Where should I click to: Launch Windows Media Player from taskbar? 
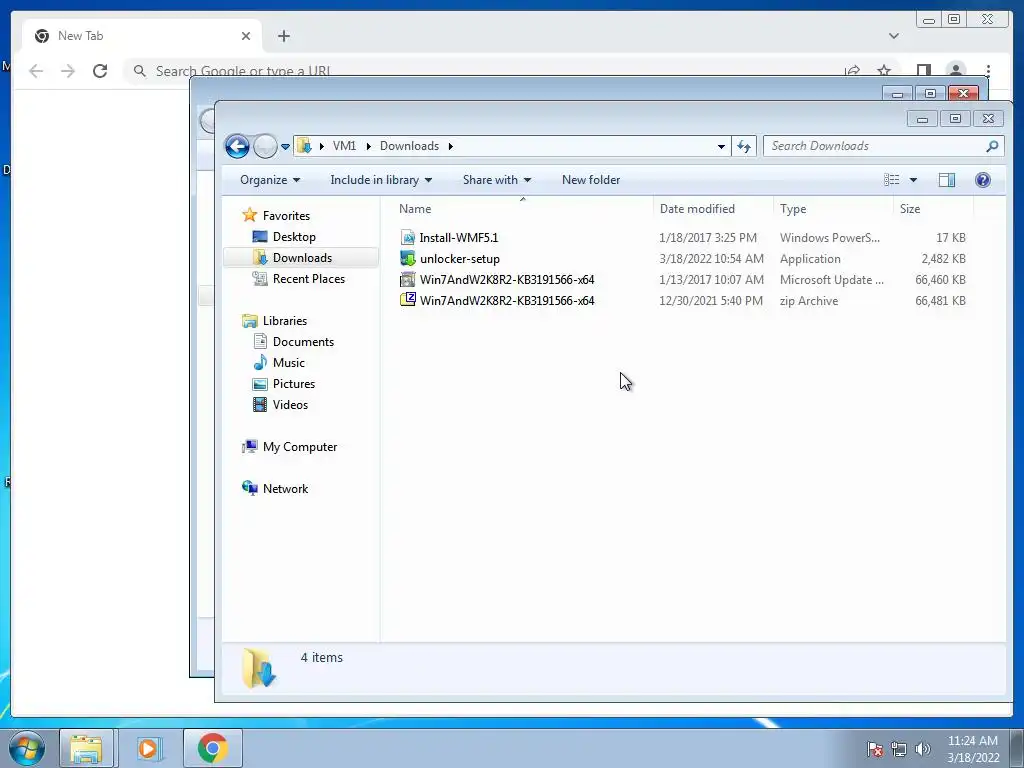(x=148, y=748)
